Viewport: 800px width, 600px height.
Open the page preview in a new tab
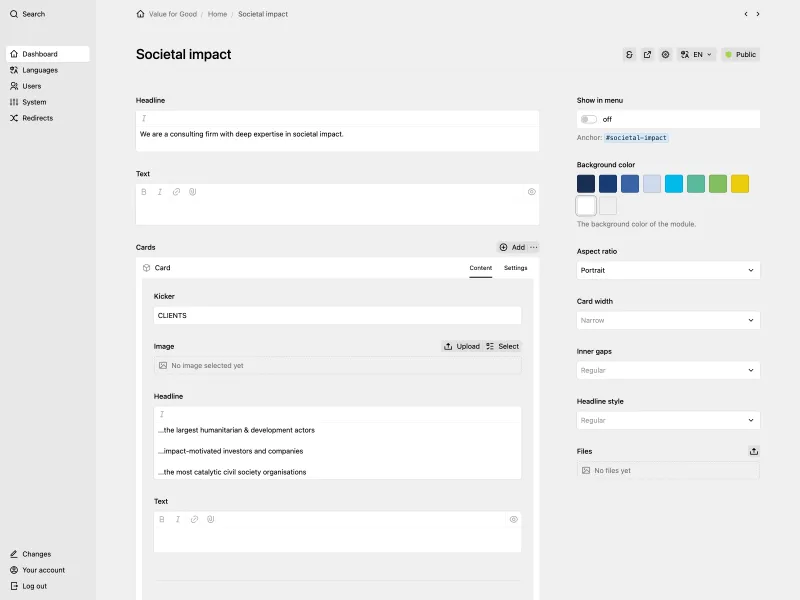(x=647, y=55)
